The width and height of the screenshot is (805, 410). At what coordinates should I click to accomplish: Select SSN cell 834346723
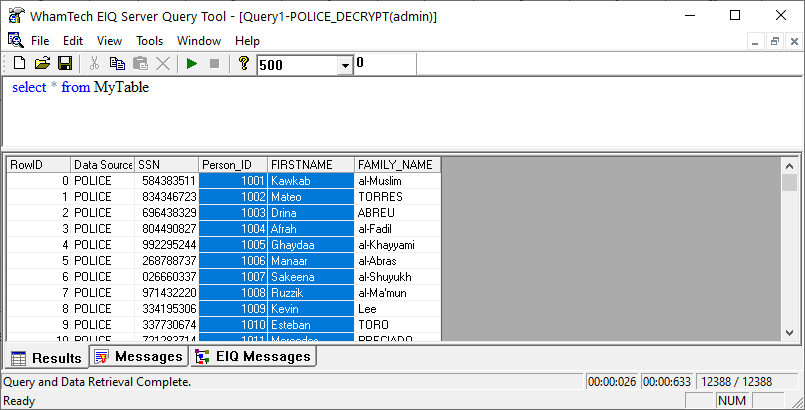pyautogui.click(x=166, y=197)
